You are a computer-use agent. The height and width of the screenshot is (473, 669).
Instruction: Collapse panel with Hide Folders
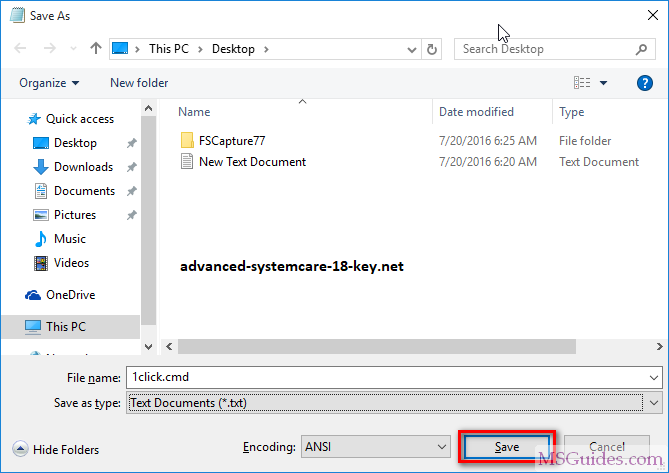click(x=57, y=450)
